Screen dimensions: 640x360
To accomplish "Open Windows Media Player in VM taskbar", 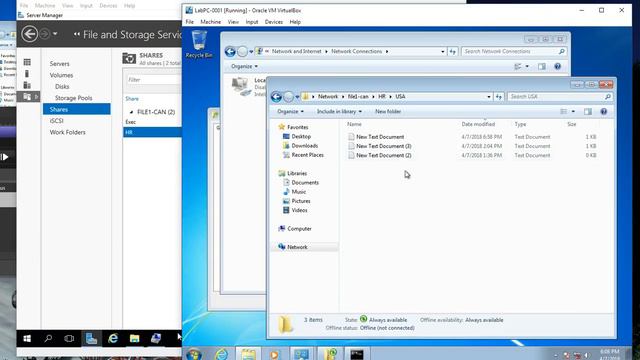I will tap(274, 354).
